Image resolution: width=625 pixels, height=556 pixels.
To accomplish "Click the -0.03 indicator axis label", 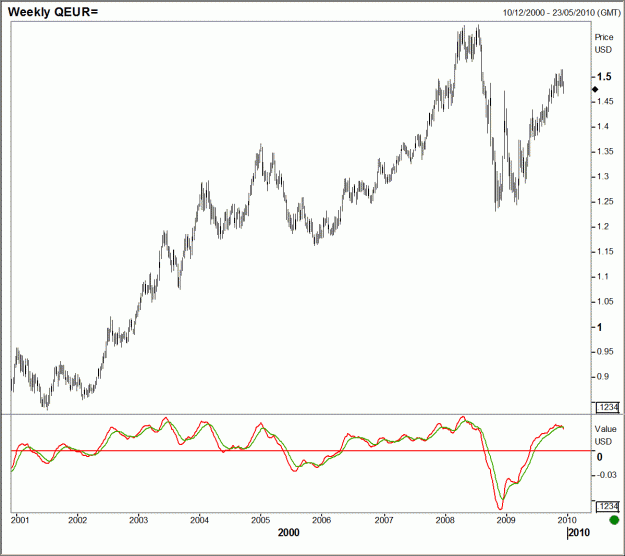I will (x=606, y=475).
